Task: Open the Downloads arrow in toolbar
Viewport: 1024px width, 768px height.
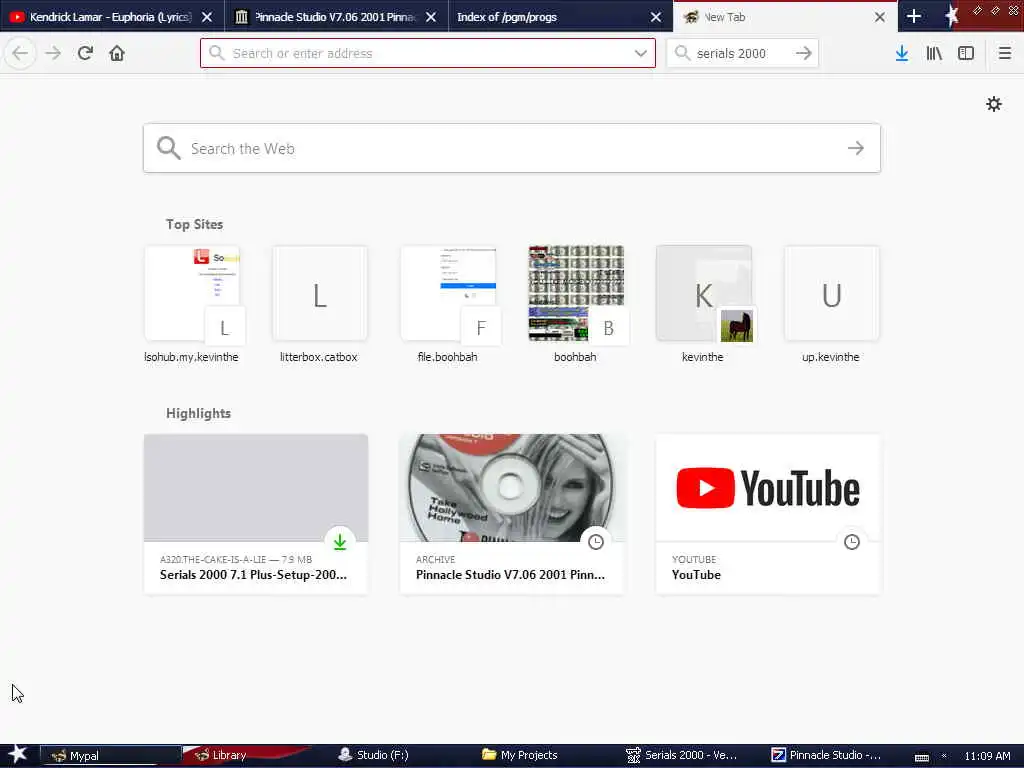Action: [x=902, y=53]
